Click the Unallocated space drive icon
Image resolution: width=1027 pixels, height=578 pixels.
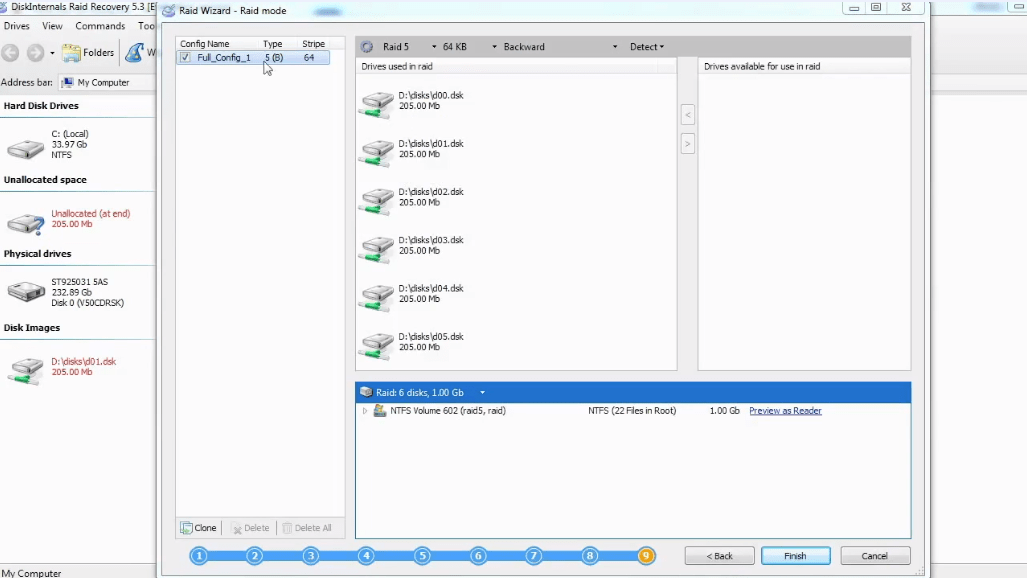(25, 223)
